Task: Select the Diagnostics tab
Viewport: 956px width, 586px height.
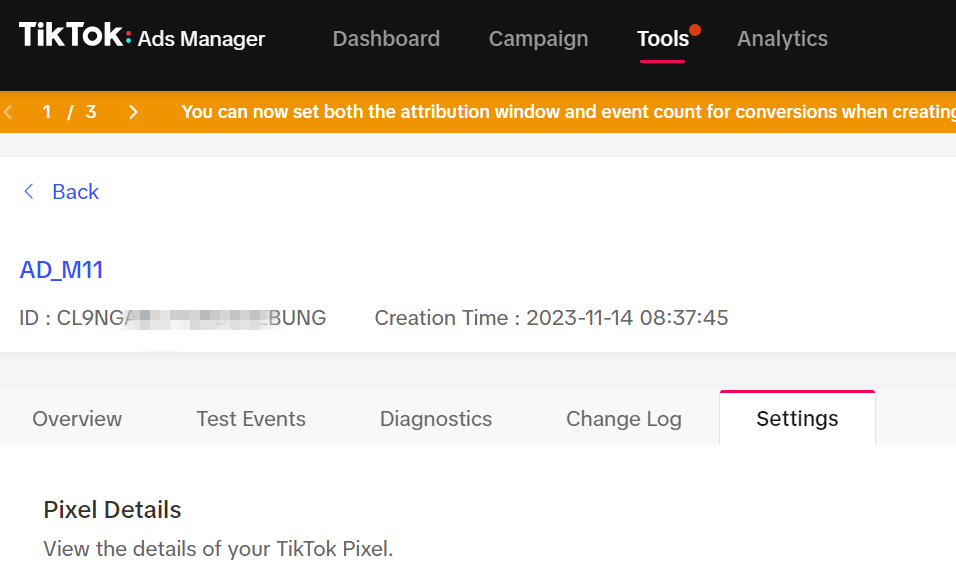Action: click(x=435, y=419)
